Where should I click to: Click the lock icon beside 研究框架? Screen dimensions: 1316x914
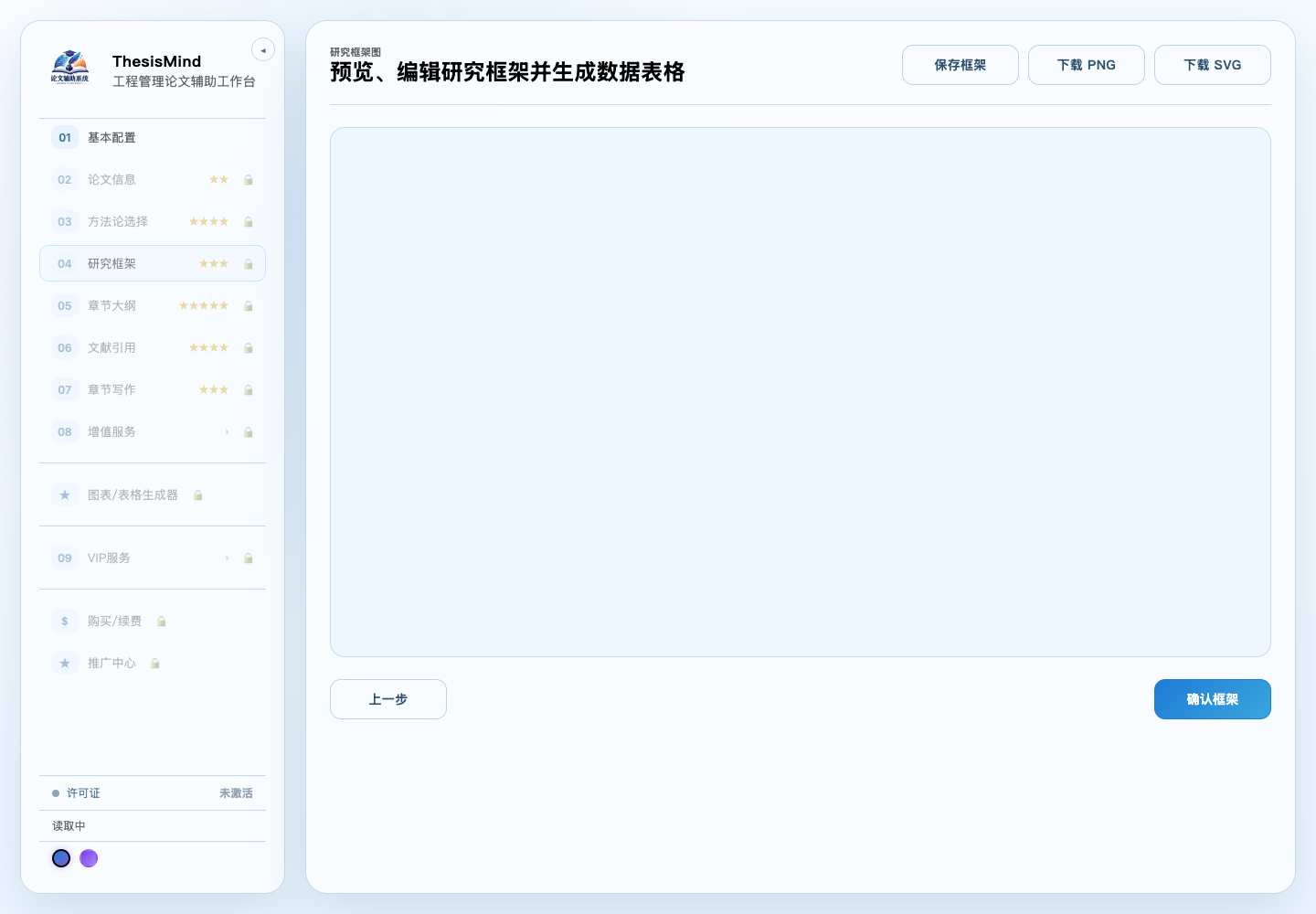(x=249, y=264)
